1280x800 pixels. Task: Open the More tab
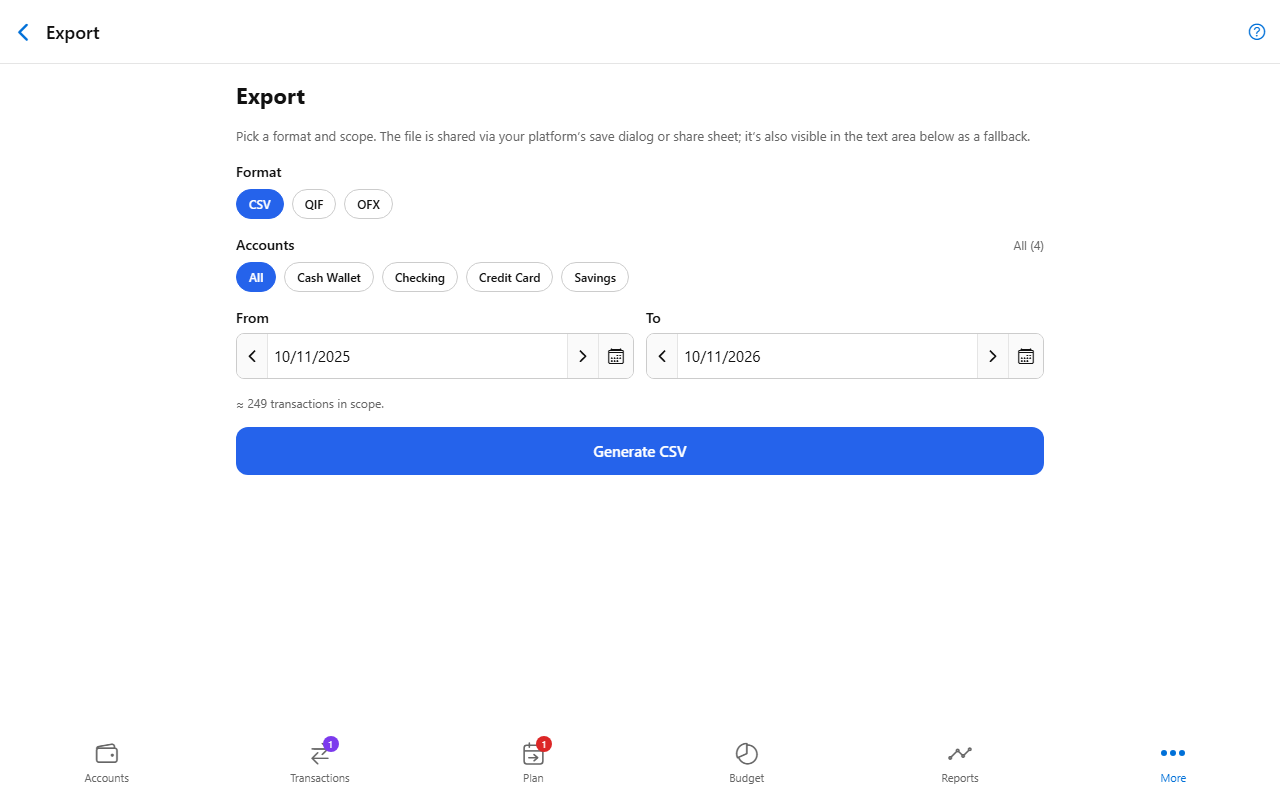pyautogui.click(x=1173, y=763)
